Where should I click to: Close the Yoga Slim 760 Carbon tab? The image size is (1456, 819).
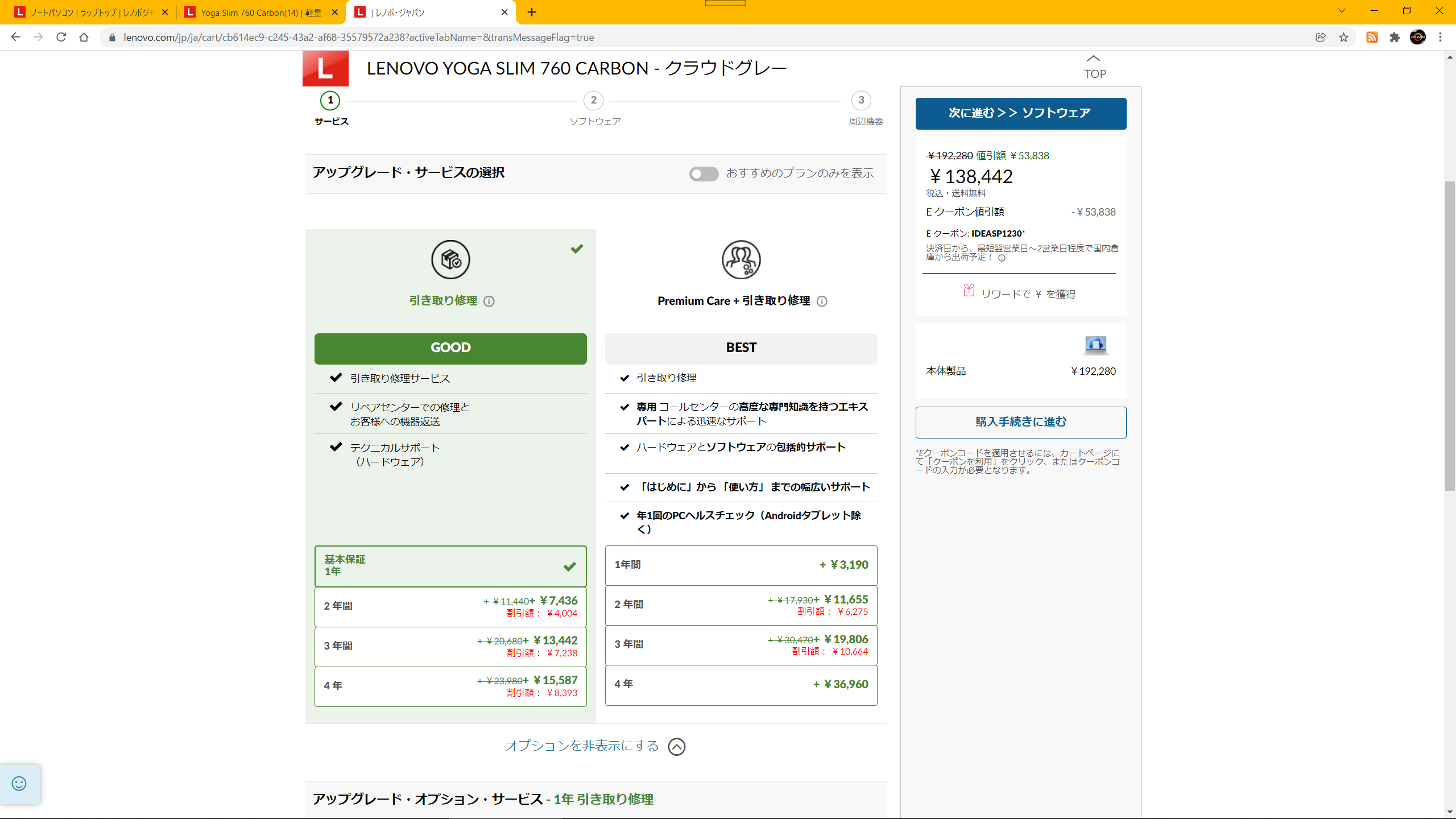tap(334, 12)
